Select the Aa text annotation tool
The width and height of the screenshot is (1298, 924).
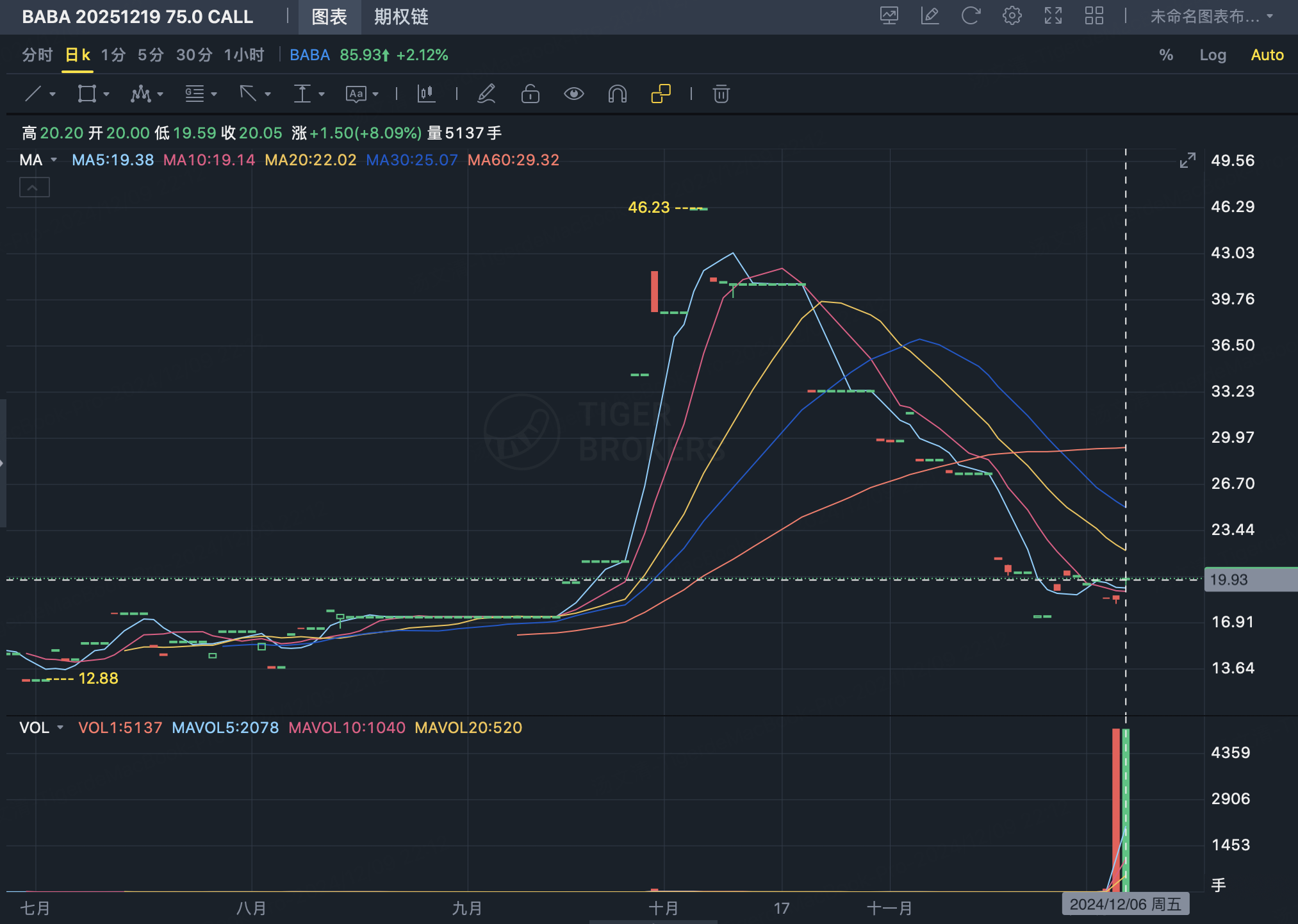point(356,94)
